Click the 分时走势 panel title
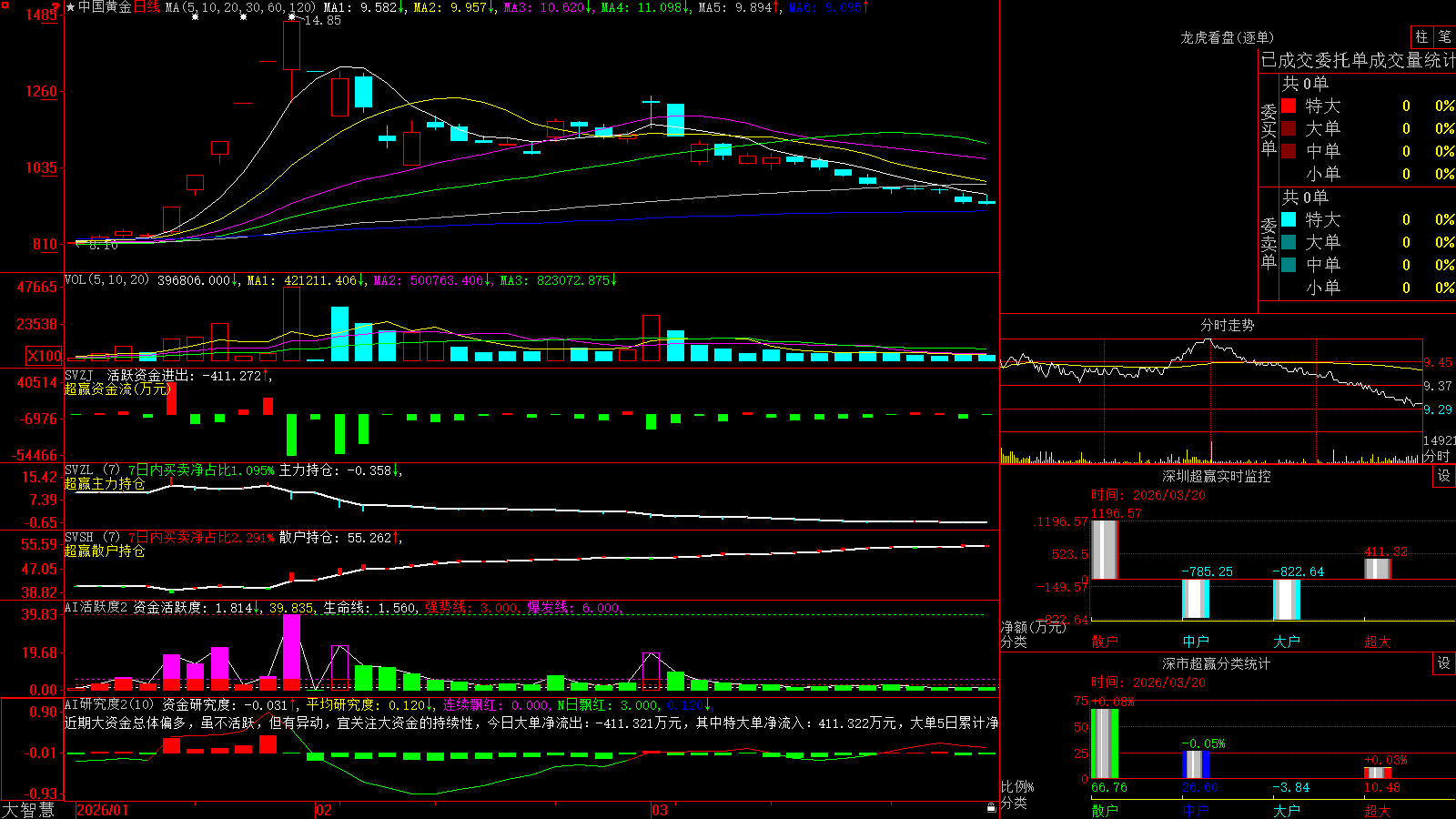1456x819 pixels. coord(1227,325)
